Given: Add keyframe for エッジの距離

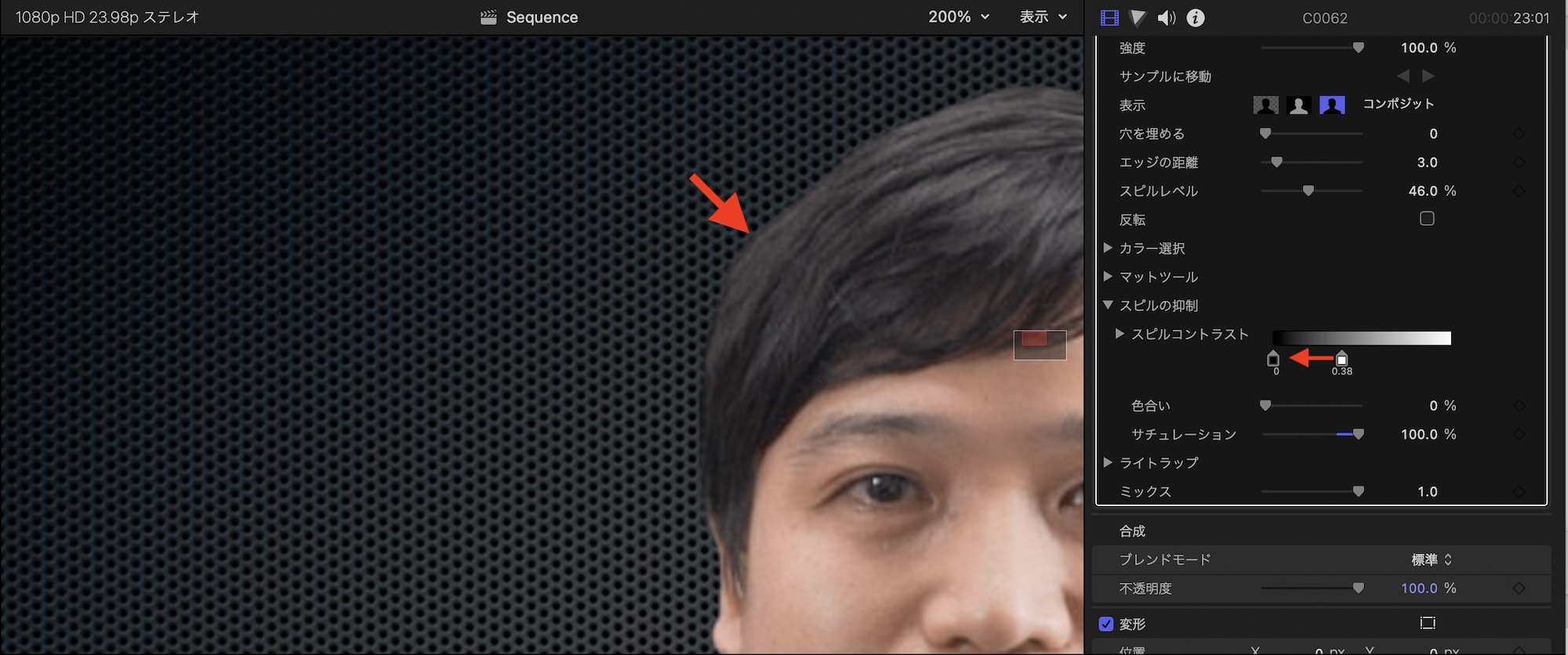Looking at the screenshot, I should tap(1519, 162).
